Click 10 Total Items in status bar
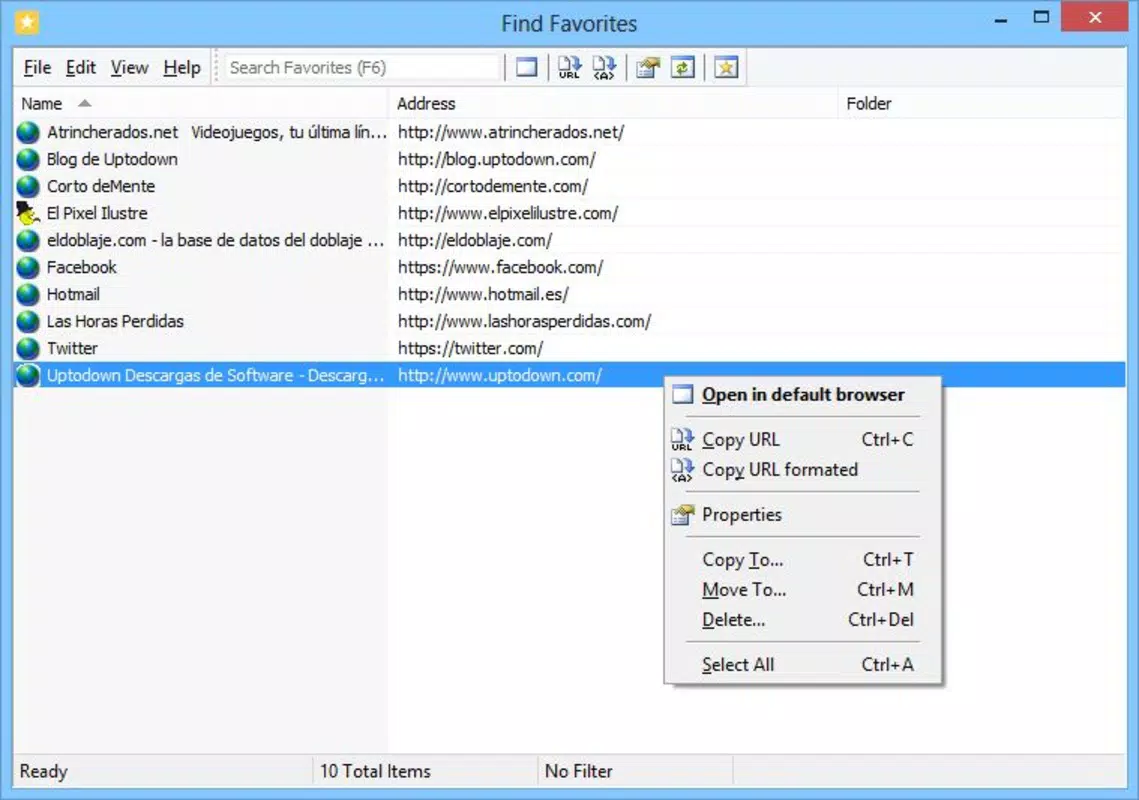This screenshot has width=1139, height=800. (376, 771)
